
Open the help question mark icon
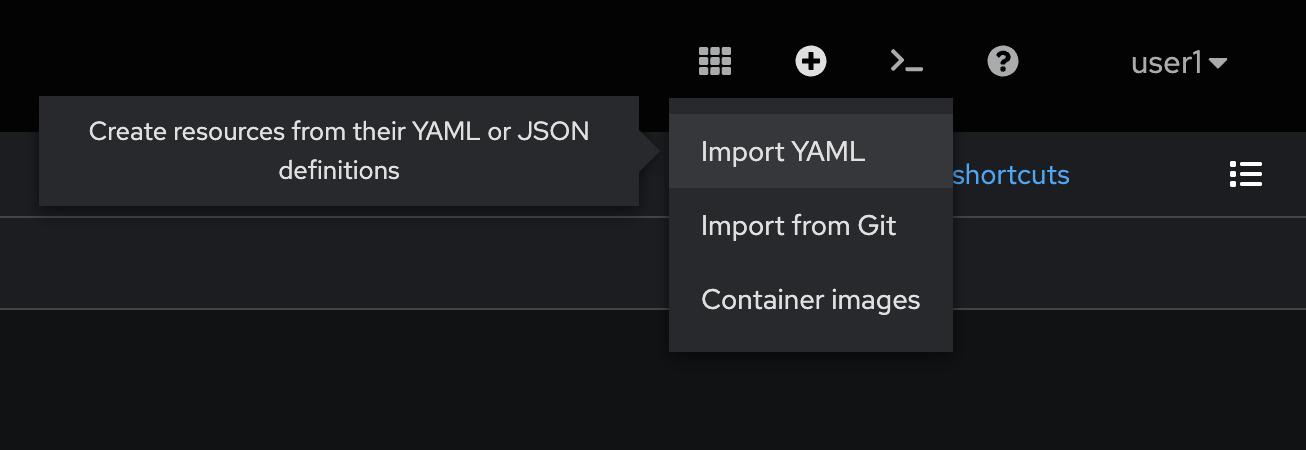tap(1003, 62)
